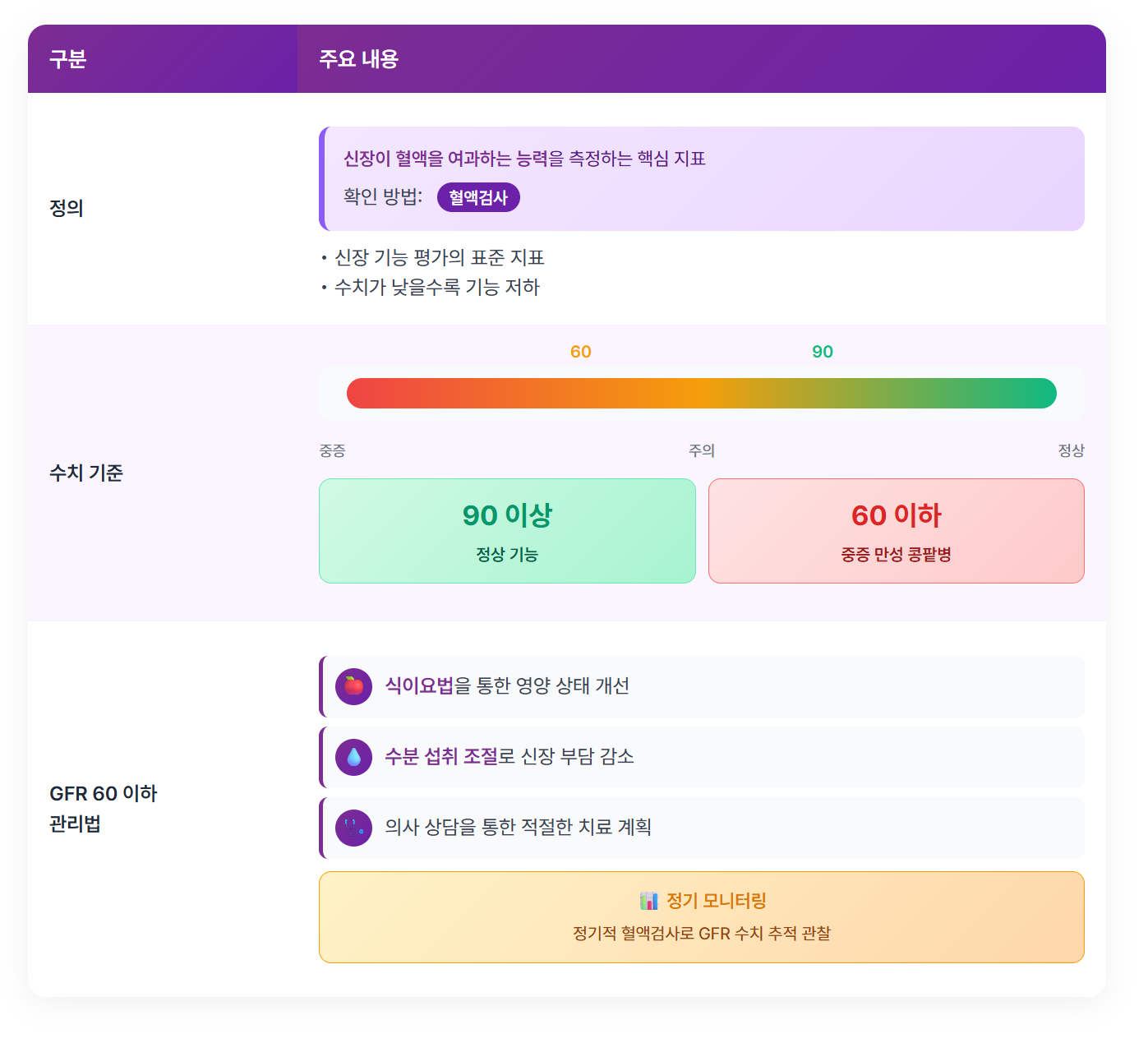Select the 혈액검사 badge

point(478,197)
